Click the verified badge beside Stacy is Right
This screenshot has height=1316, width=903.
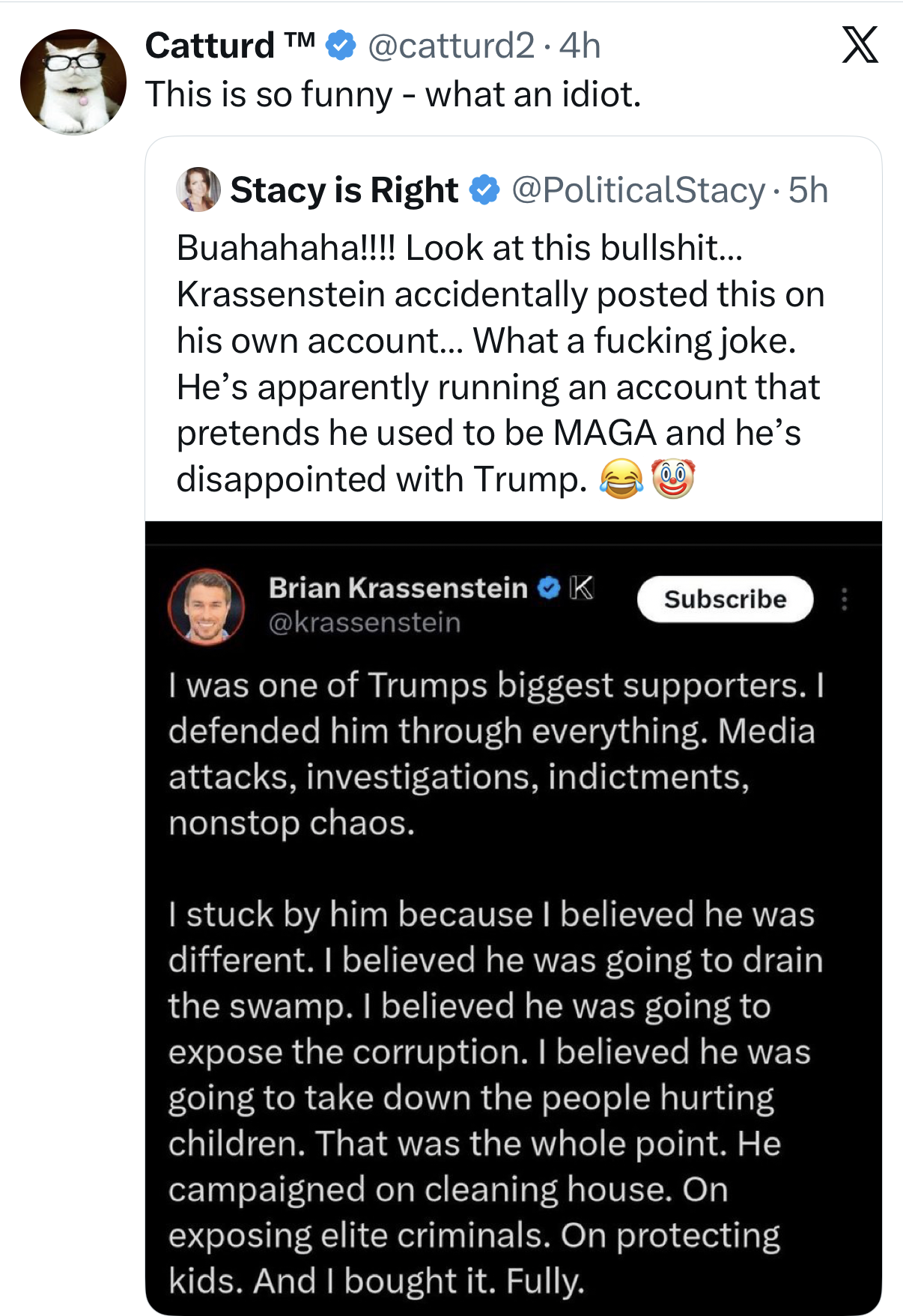tap(484, 190)
